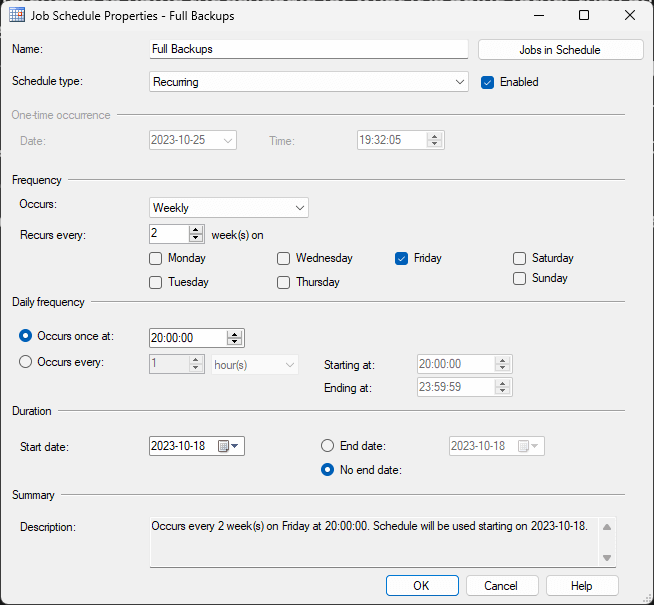The image size is (654, 605).
Task: Decrease the Occurs once at time
Action: [234, 343]
